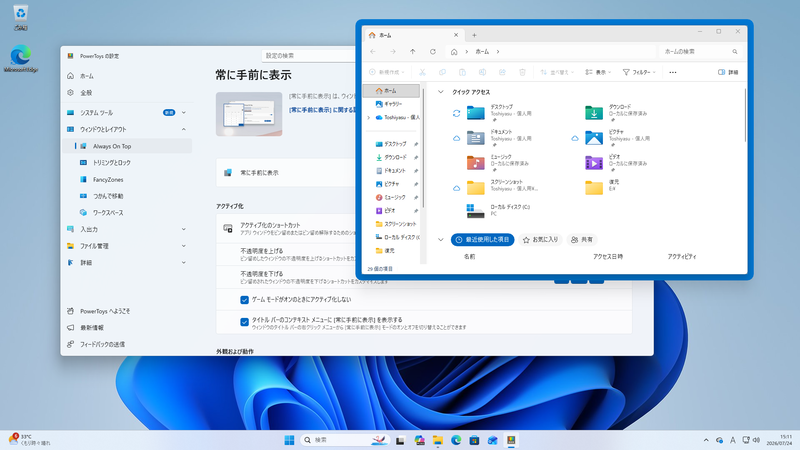Open the Windows Start button
This screenshot has width=800, height=450.
point(289,440)
